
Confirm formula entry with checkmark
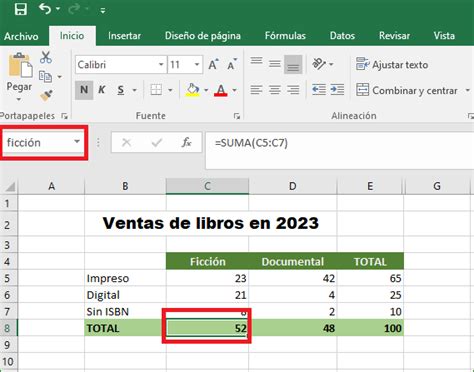click(156, 143)
